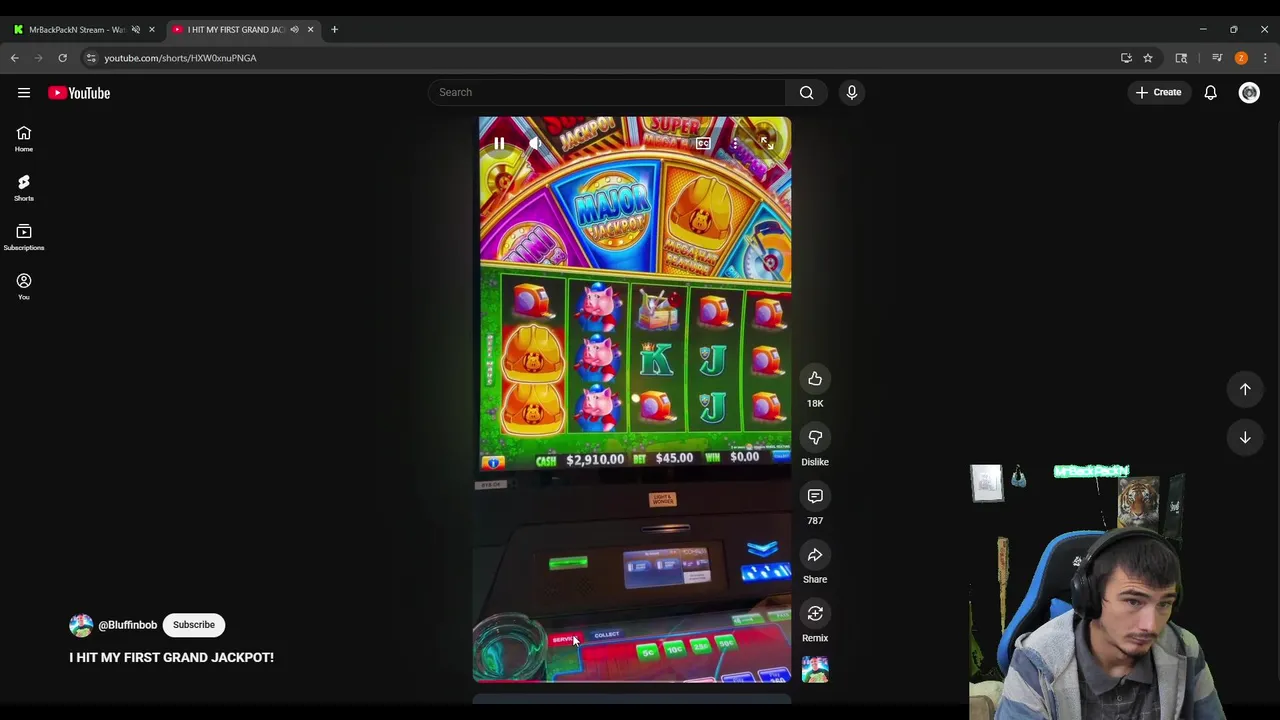Open Home in the YouTube sidebar
This screenshot has height=720, width=1280.
tap(24, 139)
